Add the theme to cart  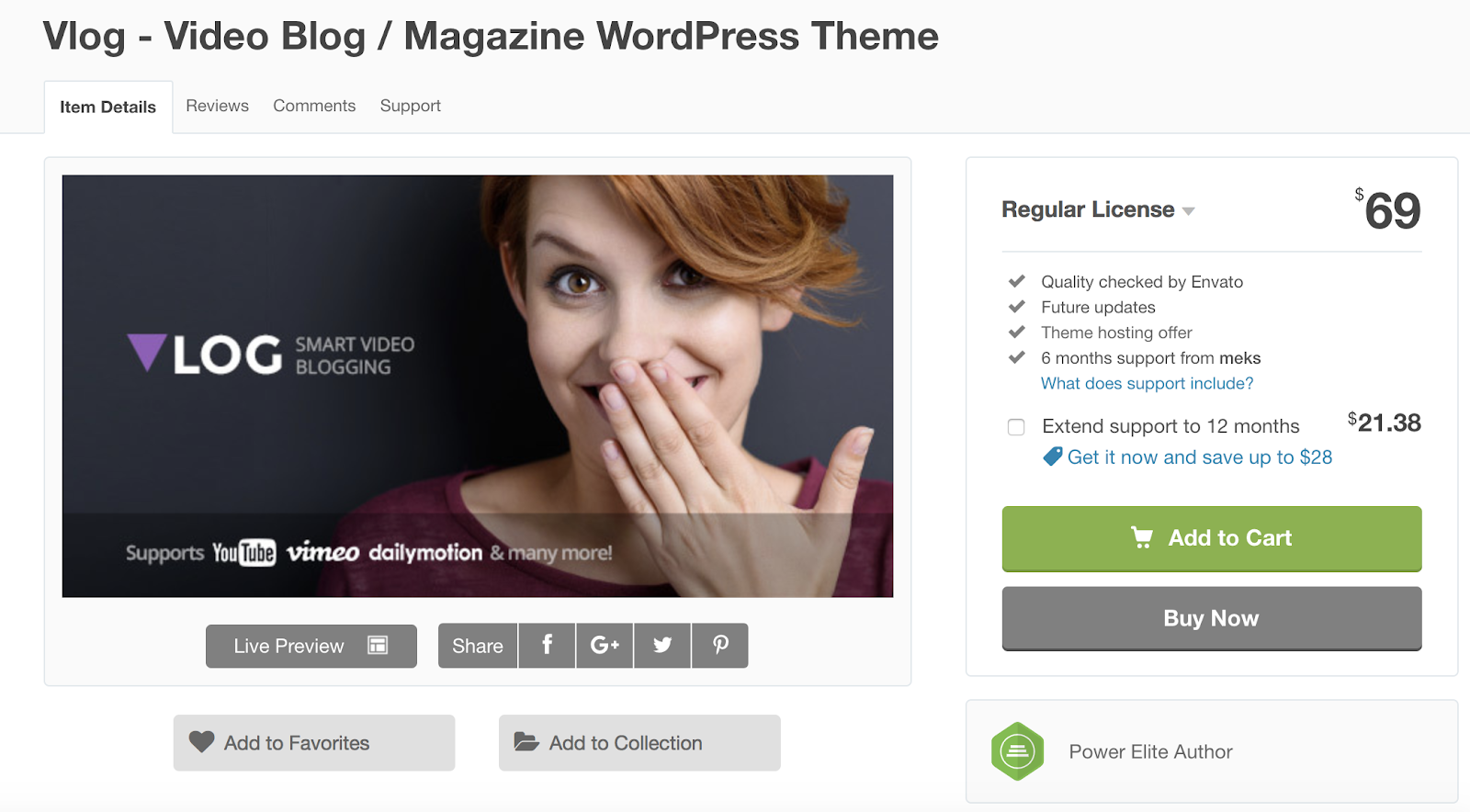[1212, 538]
